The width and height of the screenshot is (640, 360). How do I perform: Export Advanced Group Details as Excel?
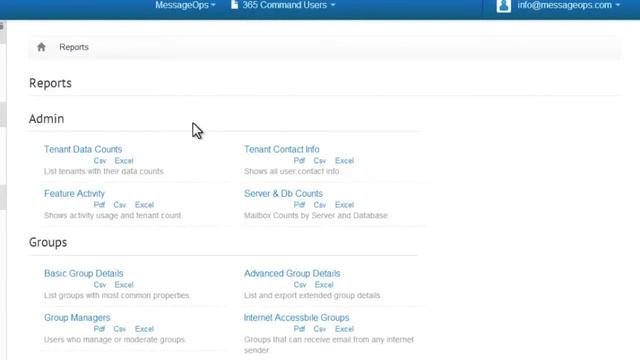(x=324, y=285)
